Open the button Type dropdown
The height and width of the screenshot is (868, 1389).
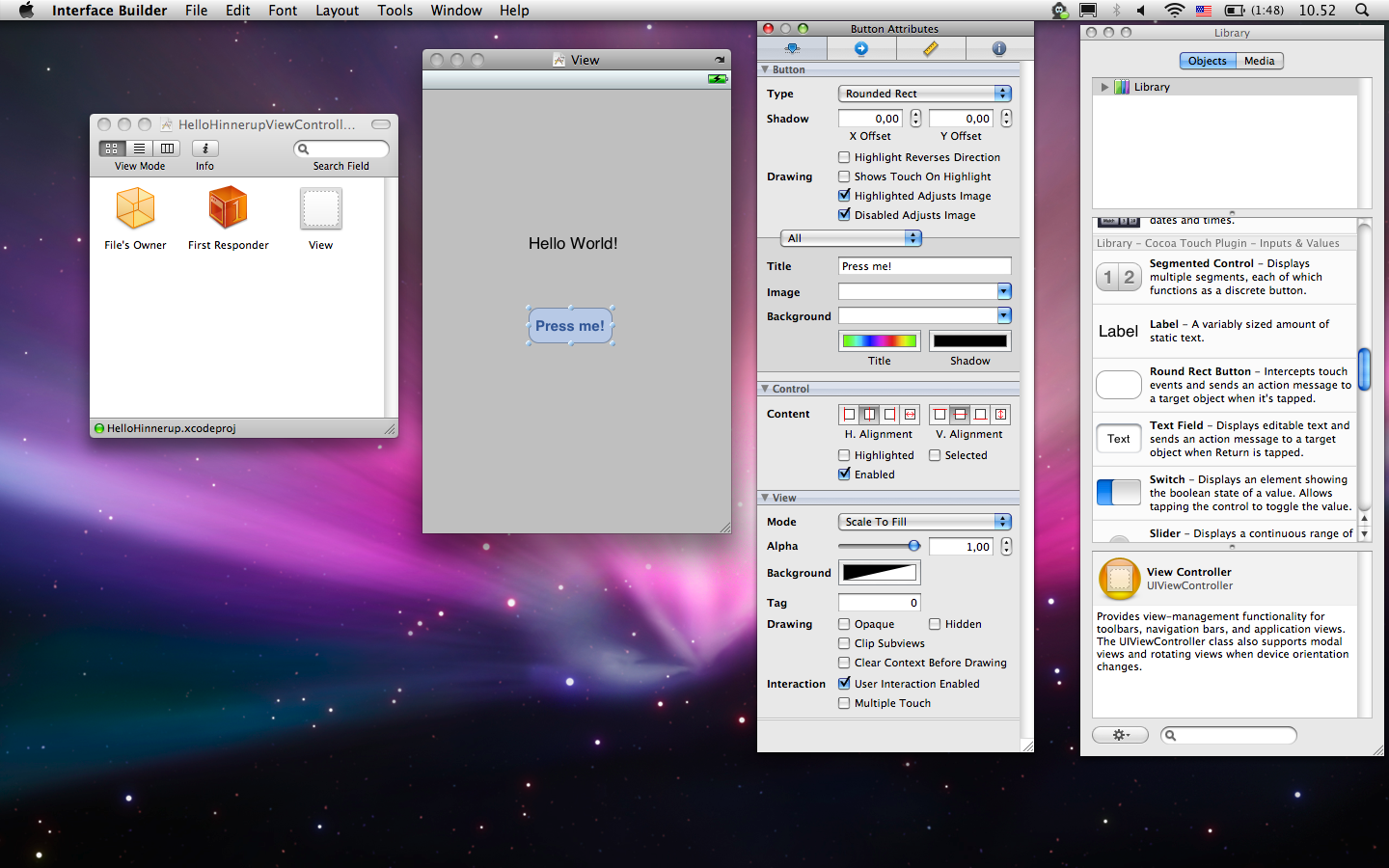point(925,94)
